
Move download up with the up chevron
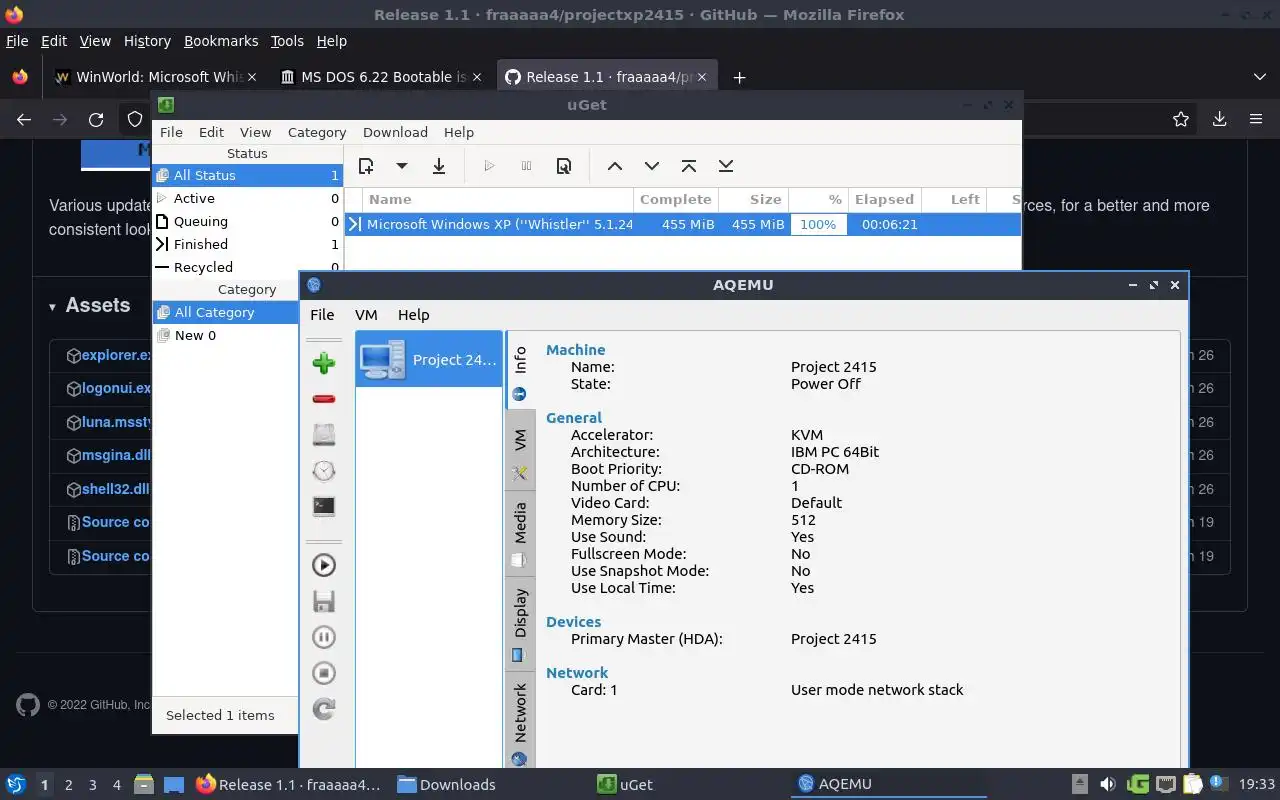pyautogui.click(x=615, y=166)
